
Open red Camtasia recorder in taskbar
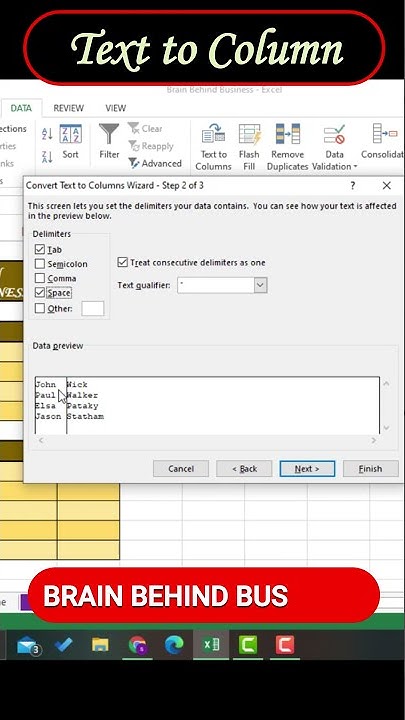point(285,645)
